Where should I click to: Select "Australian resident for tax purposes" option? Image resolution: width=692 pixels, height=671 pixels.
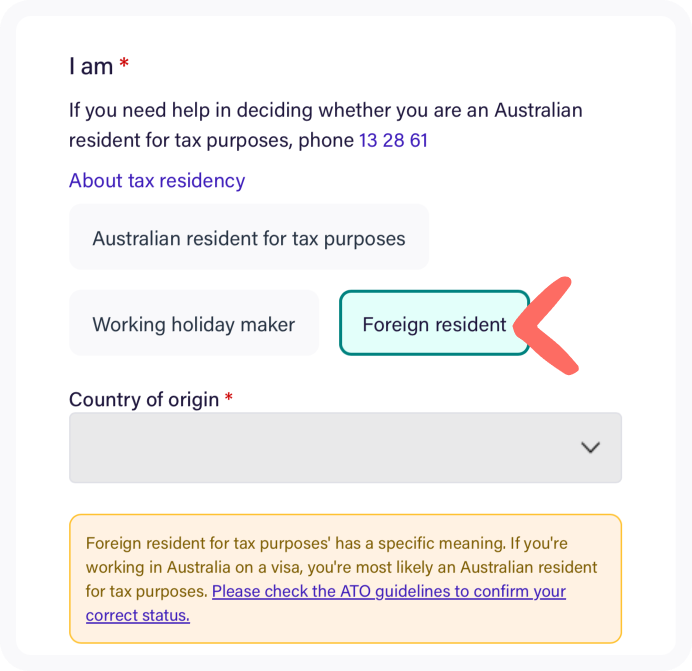[x=249, y=238]
